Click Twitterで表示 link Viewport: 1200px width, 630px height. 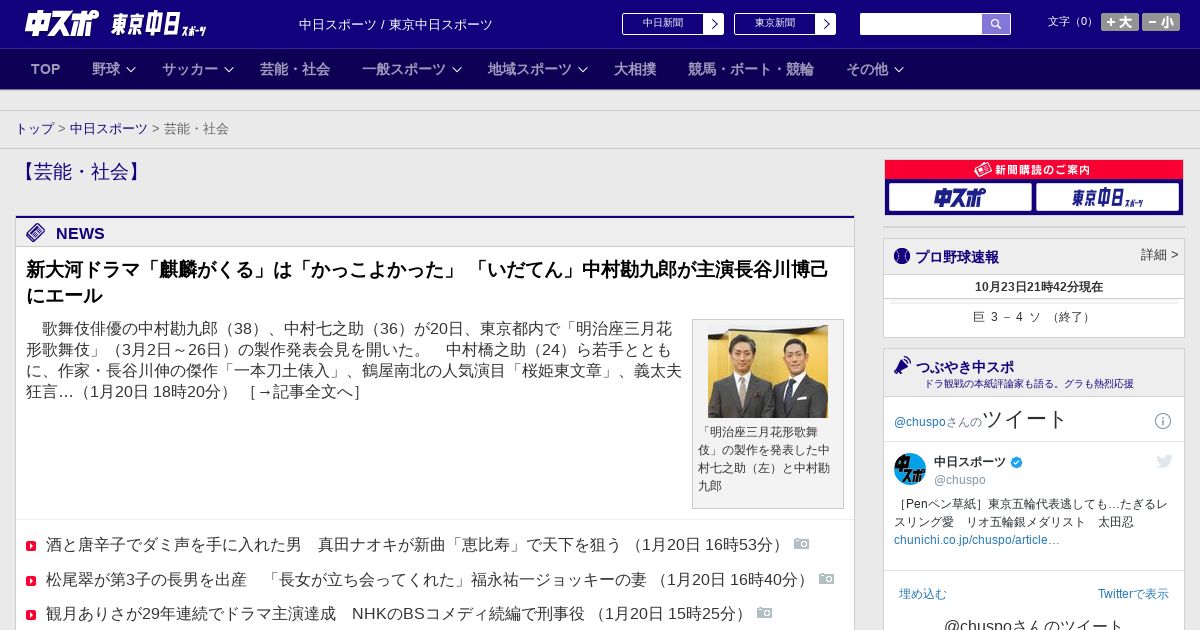[1133, 594]
